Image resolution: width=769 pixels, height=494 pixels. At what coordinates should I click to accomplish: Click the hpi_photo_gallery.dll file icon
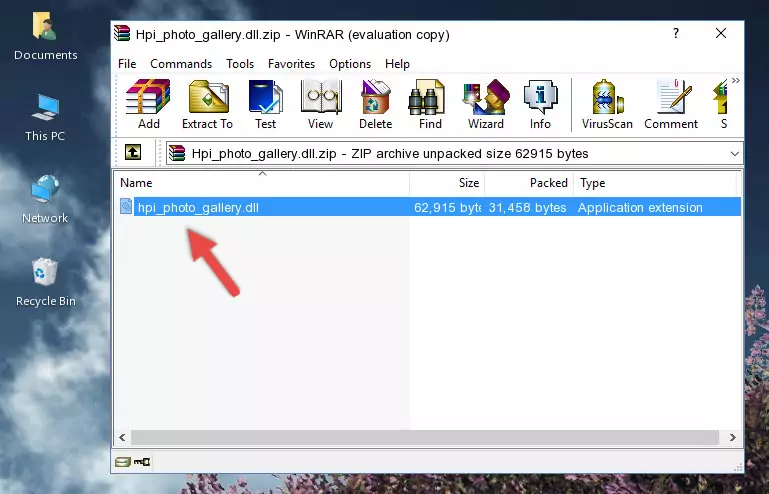coord(126,207)
